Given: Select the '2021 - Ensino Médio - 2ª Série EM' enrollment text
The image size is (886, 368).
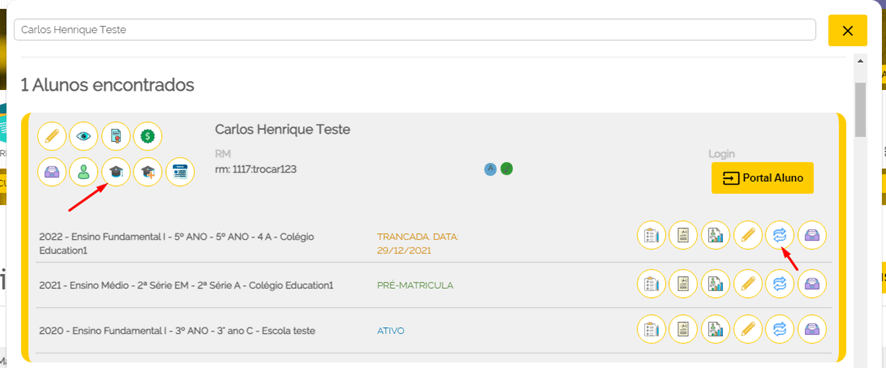Looking at the screenshot, I should pos(186,285).
